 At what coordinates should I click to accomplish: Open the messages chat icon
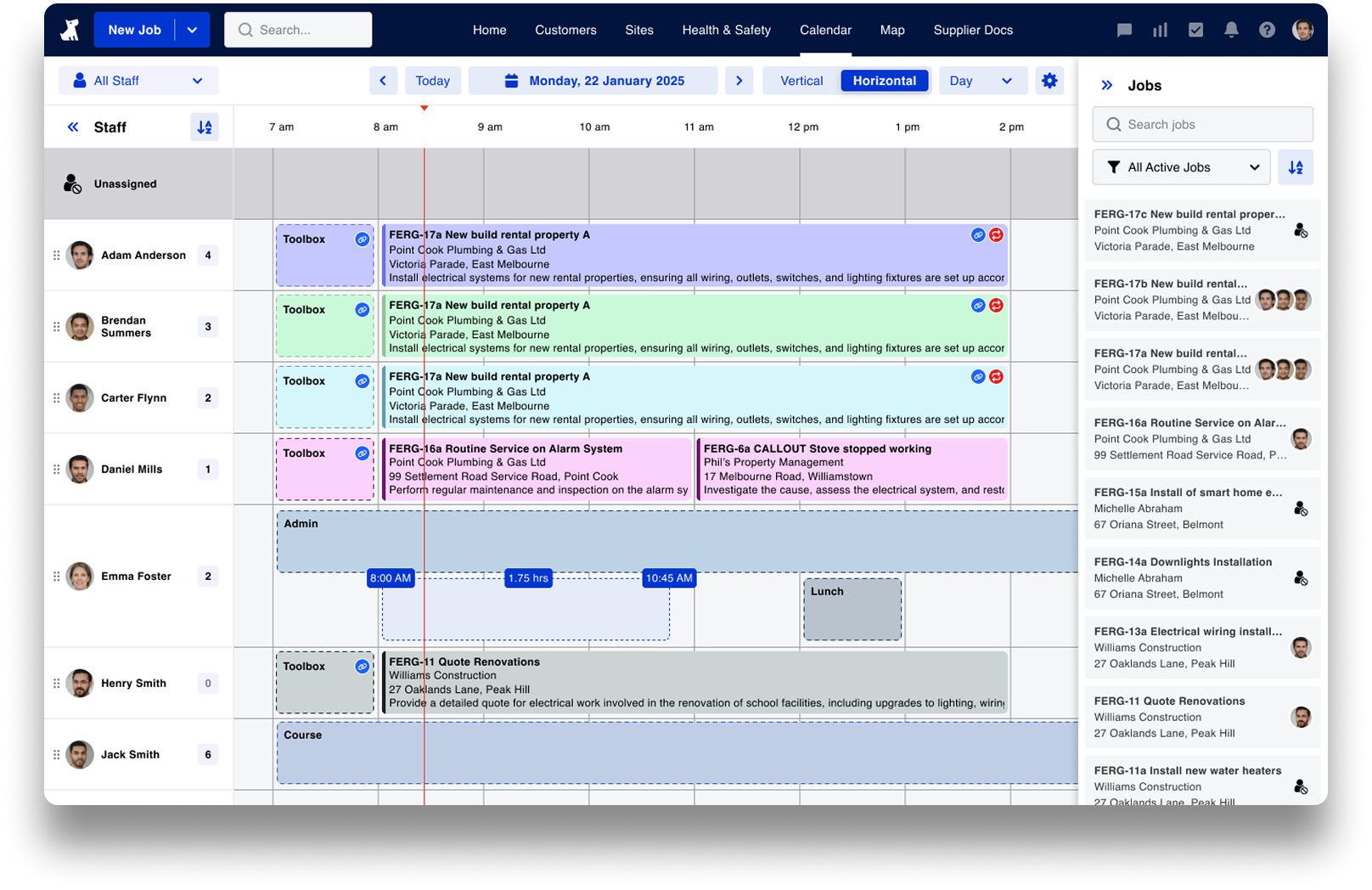[1124, 30]
